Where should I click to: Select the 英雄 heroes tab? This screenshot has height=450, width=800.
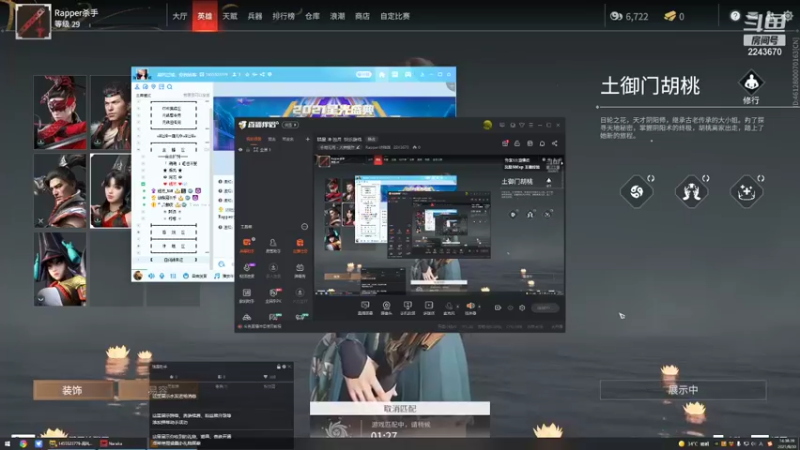(x=205, y=16)
